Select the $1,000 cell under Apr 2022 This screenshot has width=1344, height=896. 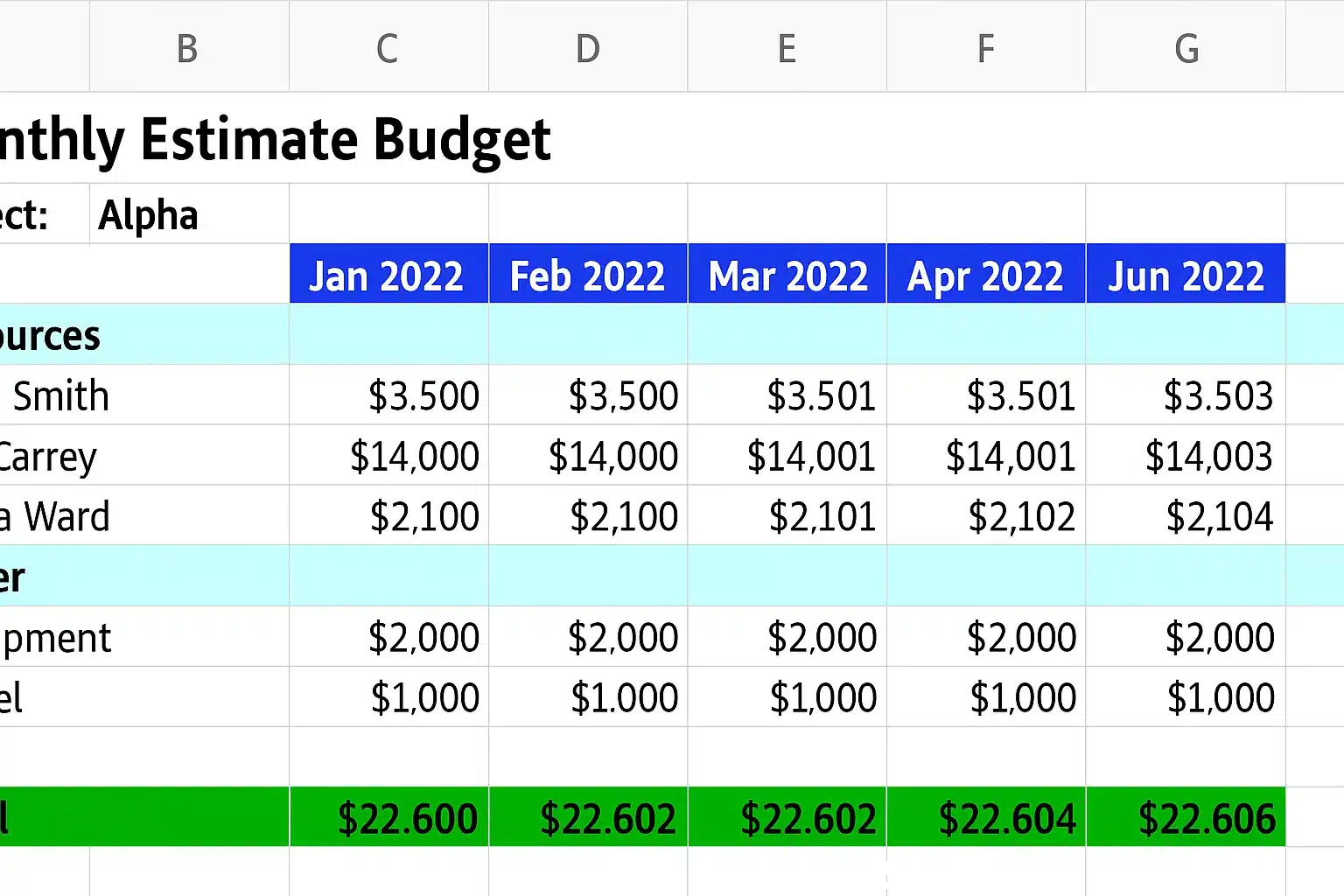[x=986, y=697]
